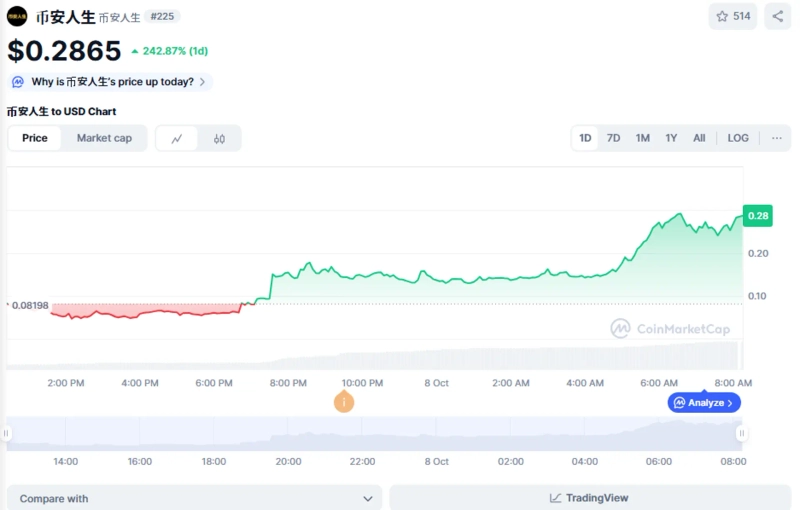This screenshot has width=800, height=510.
Task: Switch to line chart icon
Action: pyautogui.click(x=177, y=139)
